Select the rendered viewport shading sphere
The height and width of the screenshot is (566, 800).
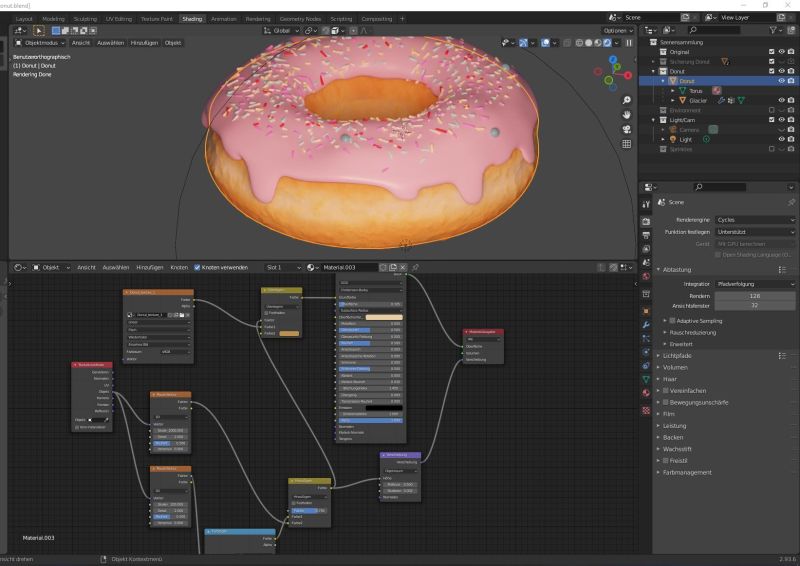click(x=607, y=43)
